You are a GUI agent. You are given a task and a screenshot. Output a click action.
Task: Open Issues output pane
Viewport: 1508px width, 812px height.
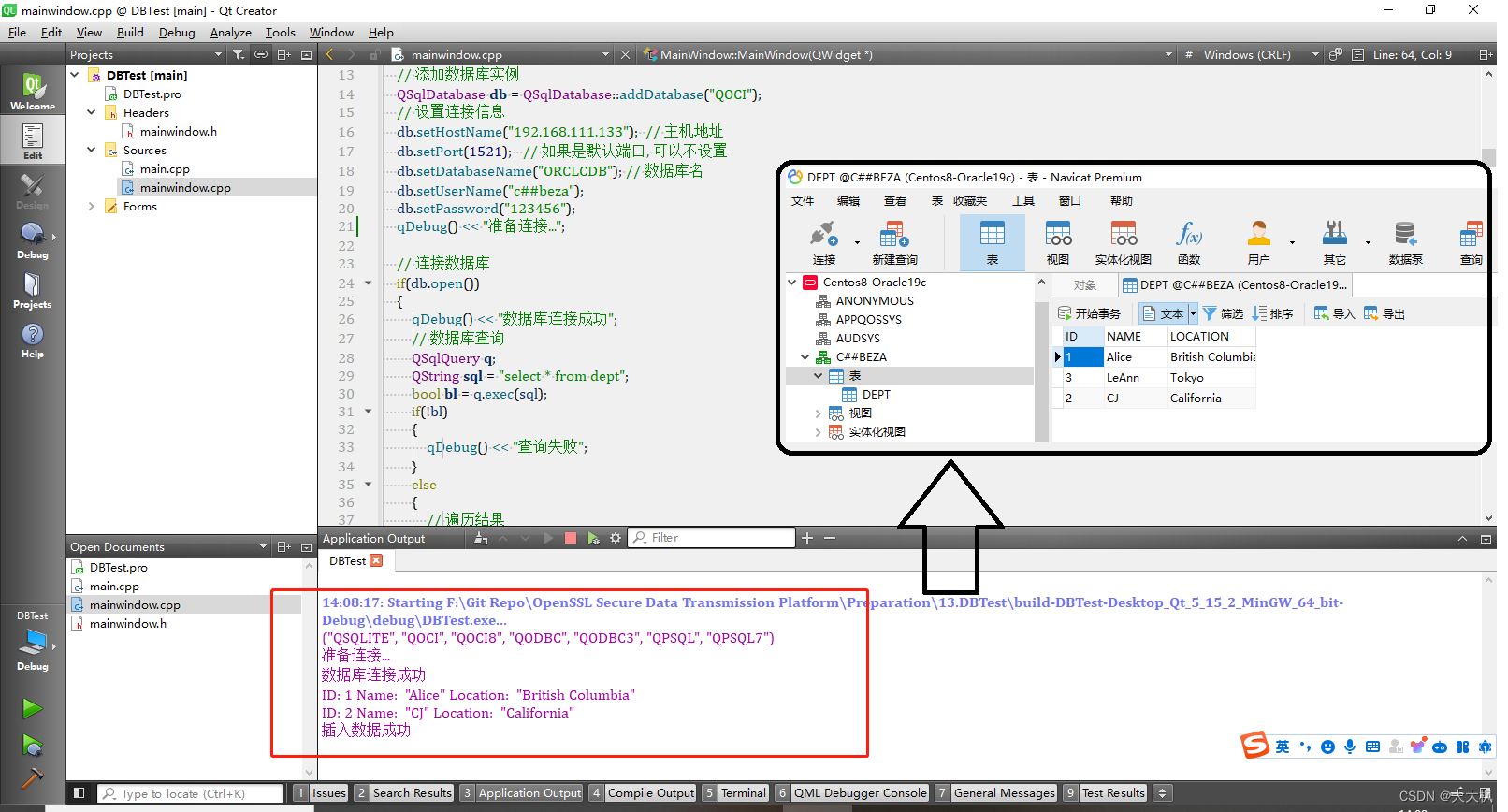point(320,793)
